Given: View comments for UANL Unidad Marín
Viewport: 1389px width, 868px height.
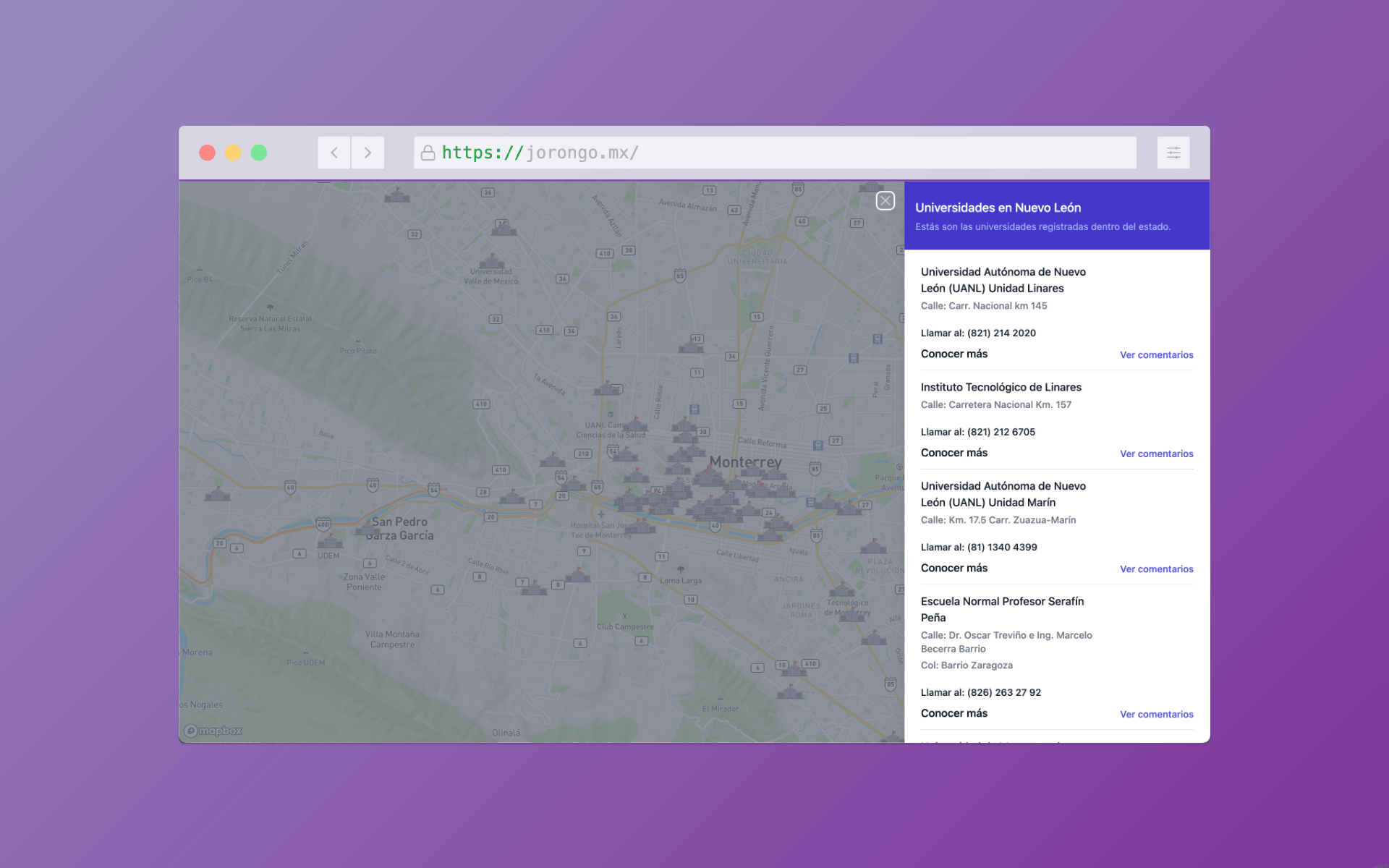Looking at the screenshot, I should tap(1156, 569).
